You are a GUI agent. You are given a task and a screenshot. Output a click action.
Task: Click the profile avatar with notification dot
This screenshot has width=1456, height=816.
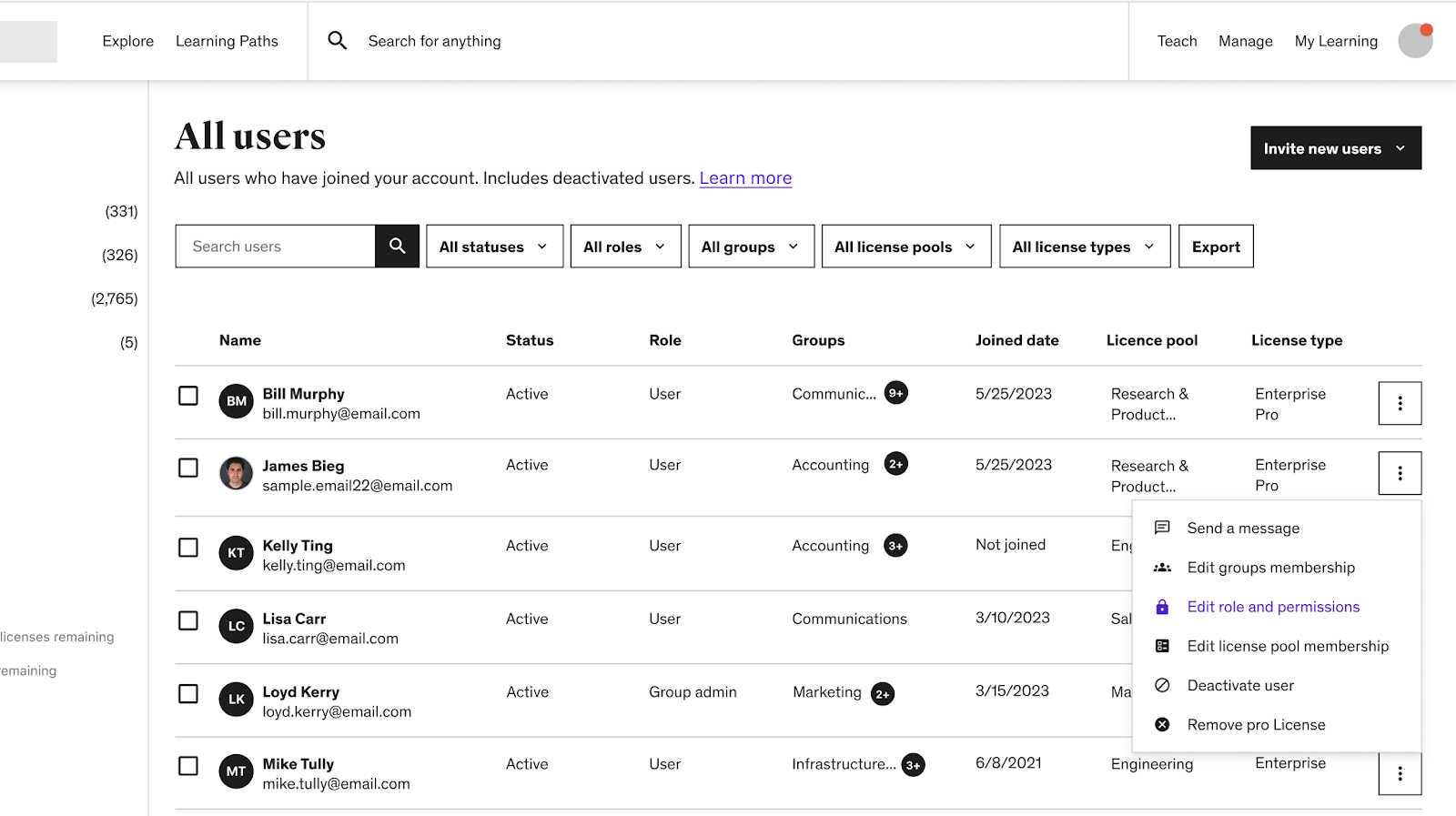pyautogui.click(x=1415, y=41)
